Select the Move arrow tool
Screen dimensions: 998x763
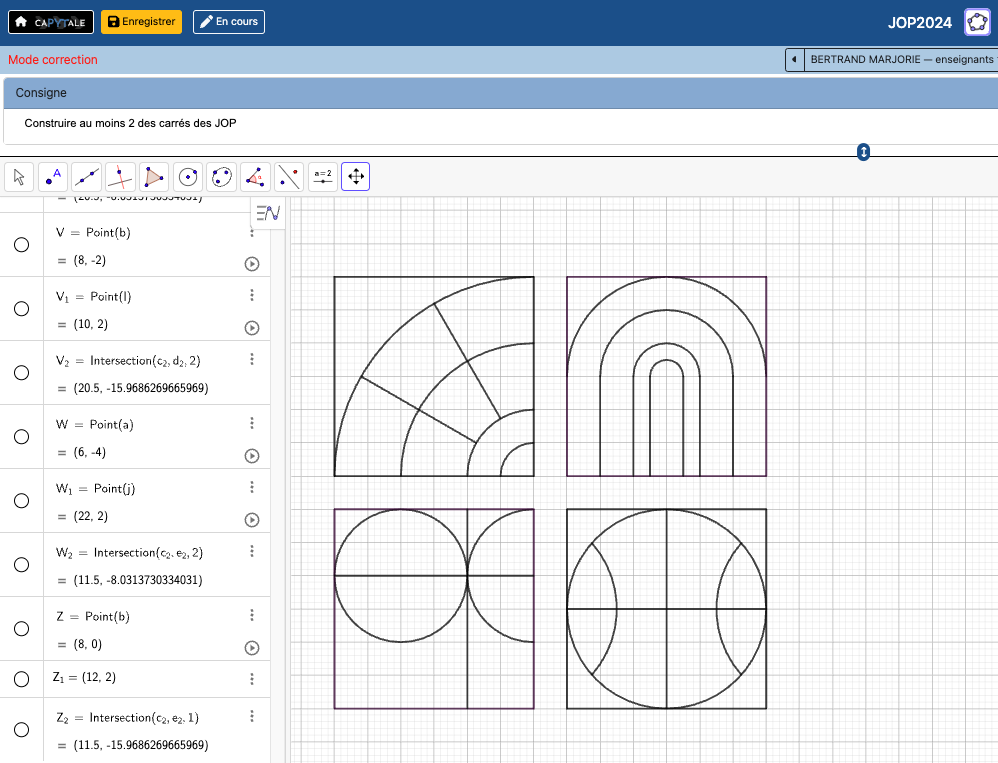pyautogui.click(x=19, y=177)
